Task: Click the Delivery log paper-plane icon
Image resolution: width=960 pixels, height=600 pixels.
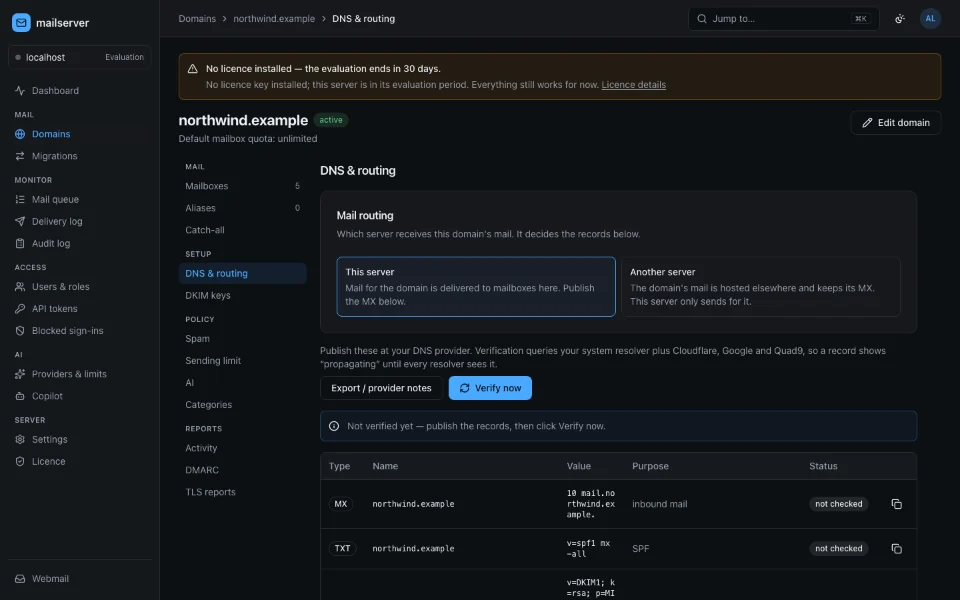Action: pos(20,222)
